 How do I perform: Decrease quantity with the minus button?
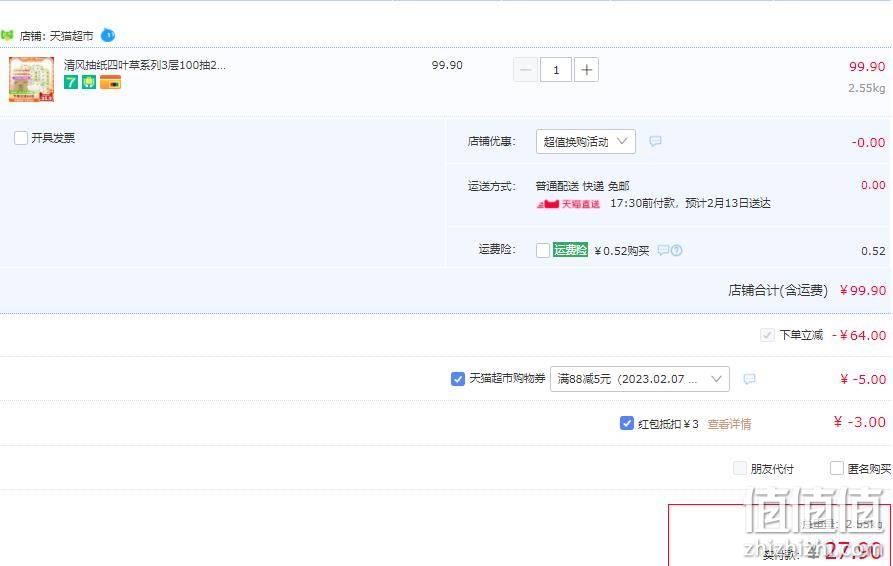pos(525,70)
